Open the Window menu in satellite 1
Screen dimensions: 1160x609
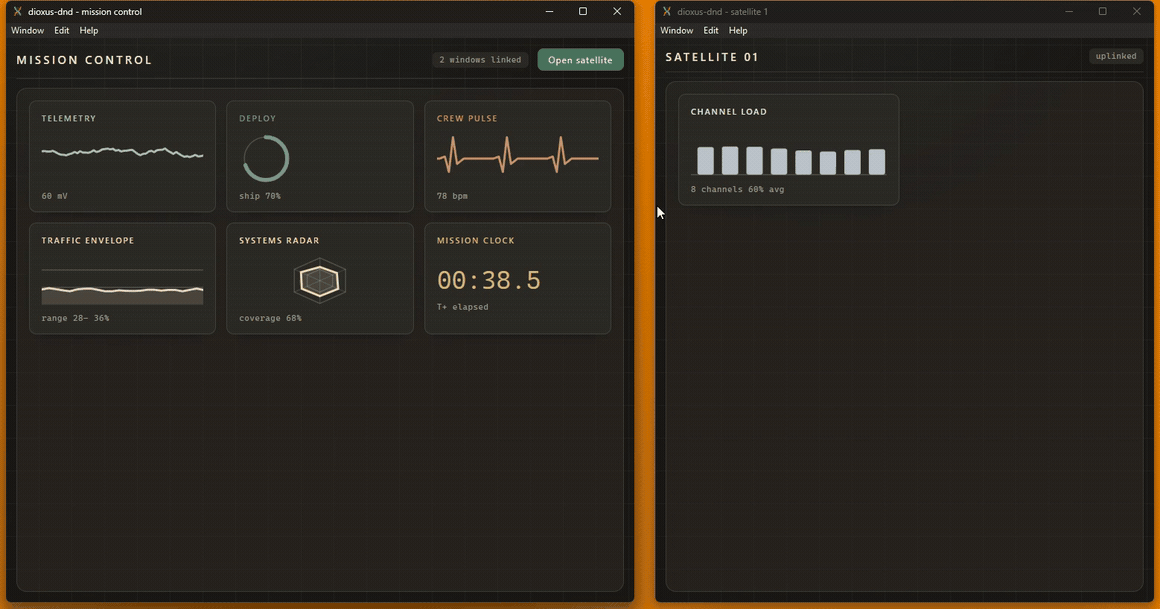(x=676, y=30)
